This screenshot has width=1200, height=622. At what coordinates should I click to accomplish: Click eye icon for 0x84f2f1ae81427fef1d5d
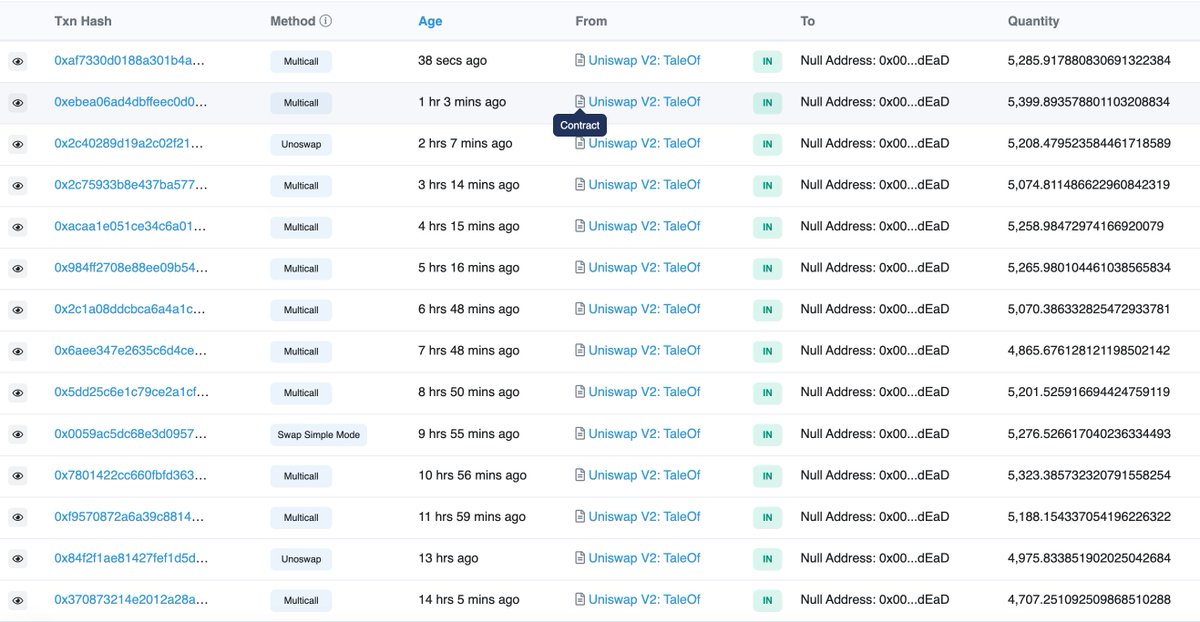click(18, 559)
